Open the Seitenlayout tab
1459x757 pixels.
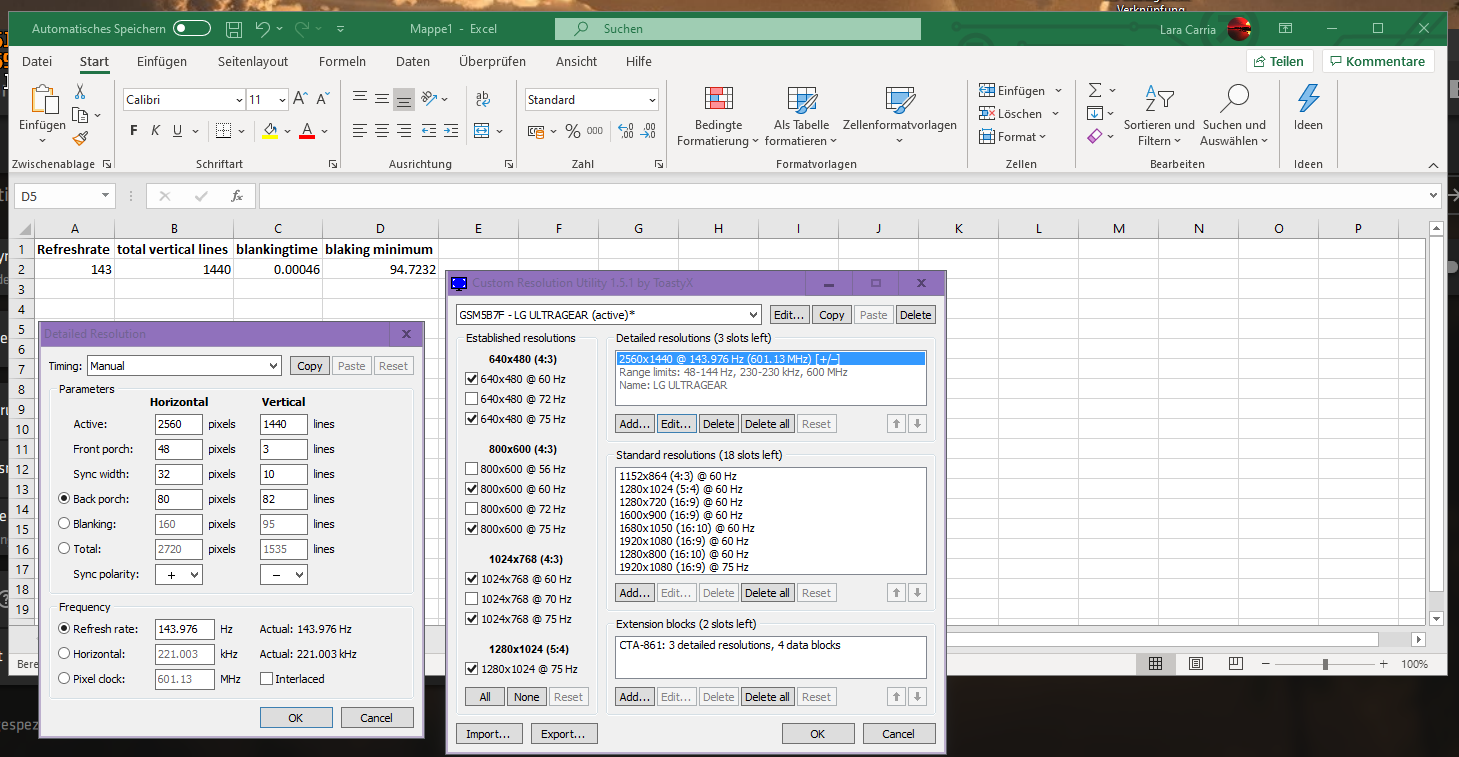coord(253,62)
